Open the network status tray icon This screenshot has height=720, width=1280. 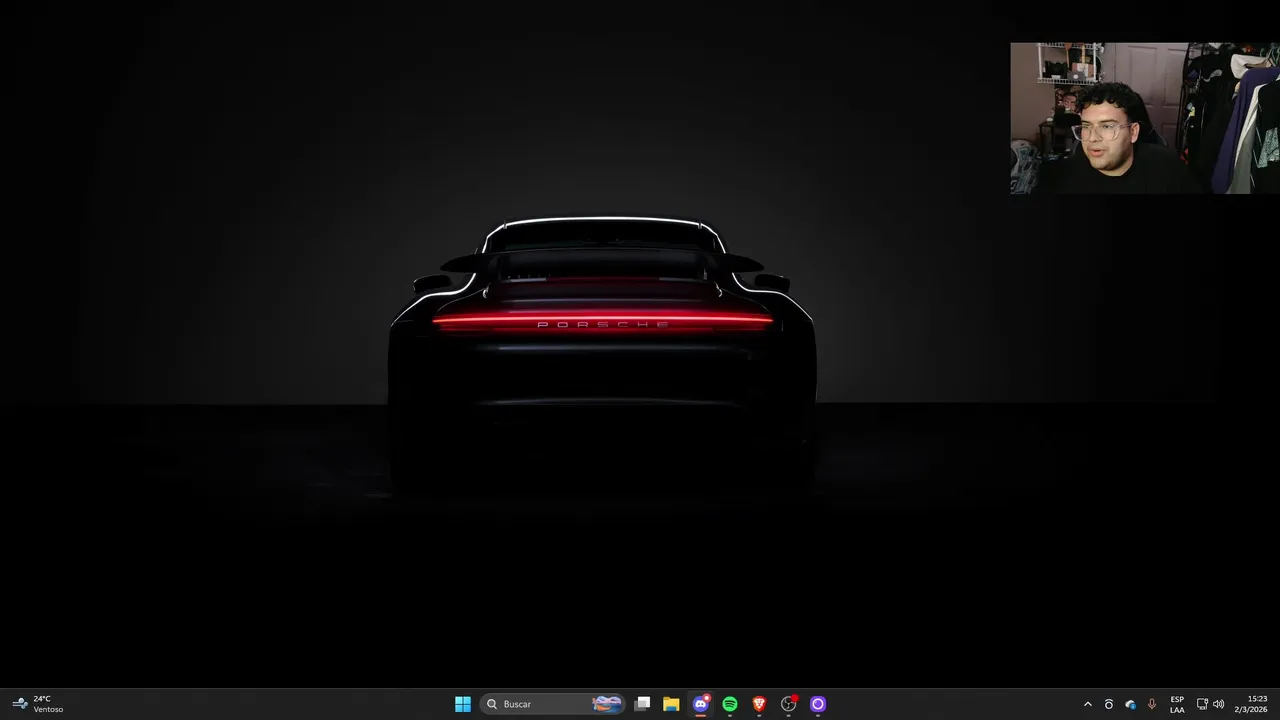pyautogui.click(x=1202, y=704)
